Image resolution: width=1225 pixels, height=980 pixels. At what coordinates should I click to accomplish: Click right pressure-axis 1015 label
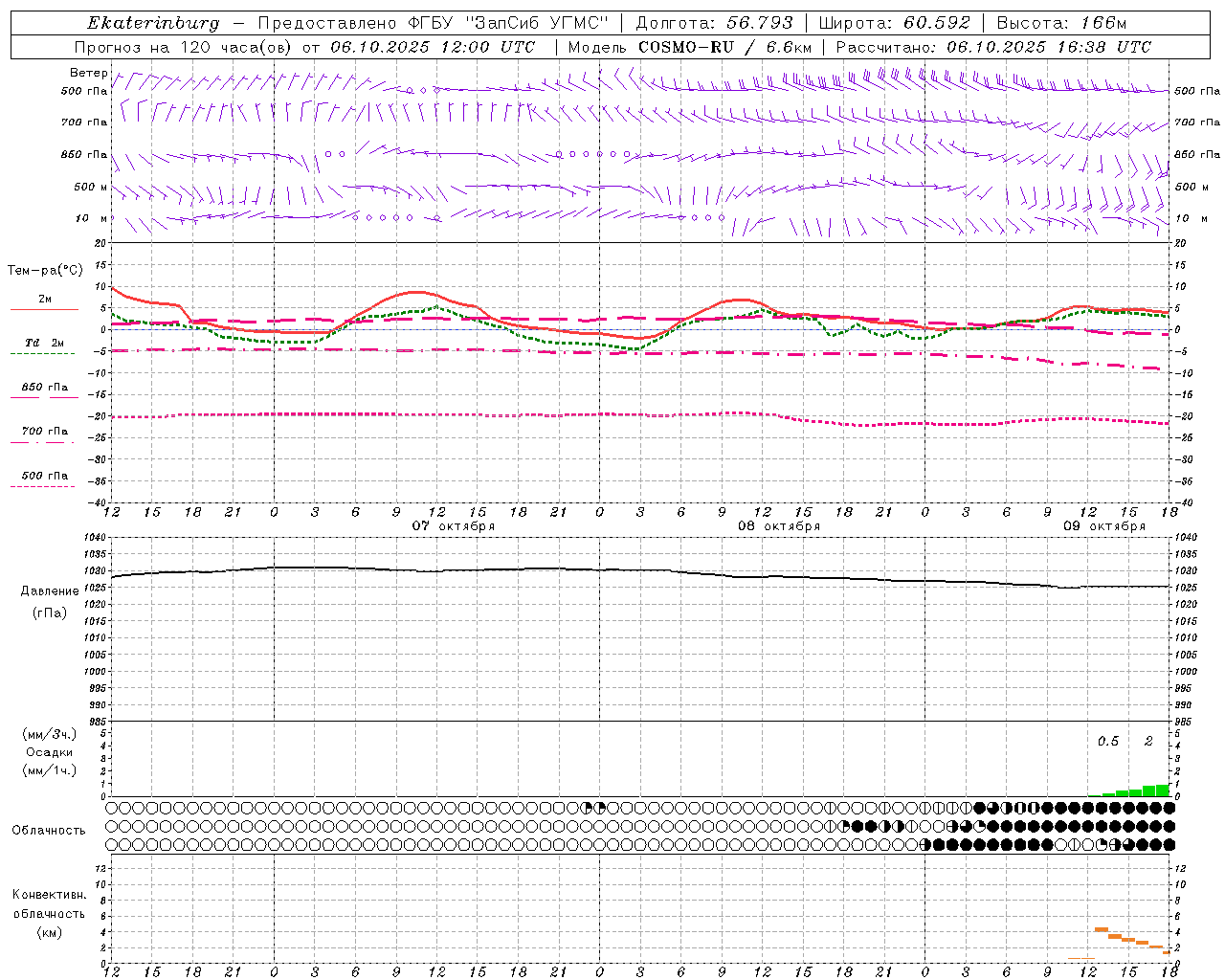point(1186,621)
